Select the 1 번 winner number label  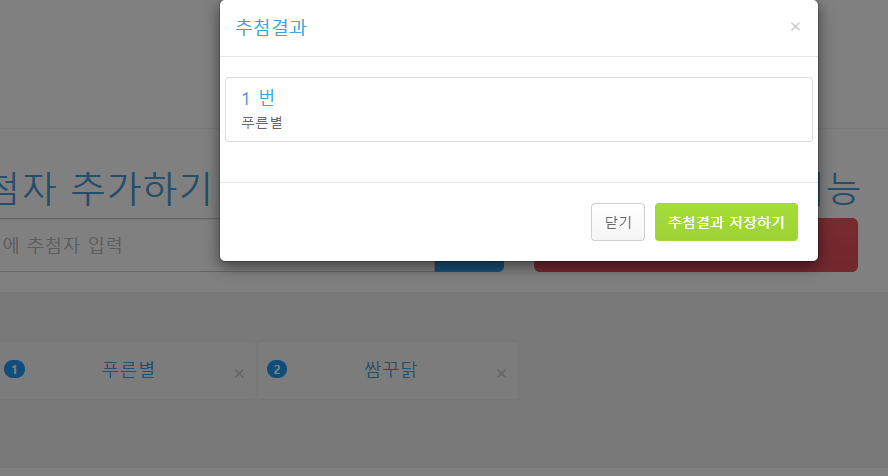(x=258, y=98)
